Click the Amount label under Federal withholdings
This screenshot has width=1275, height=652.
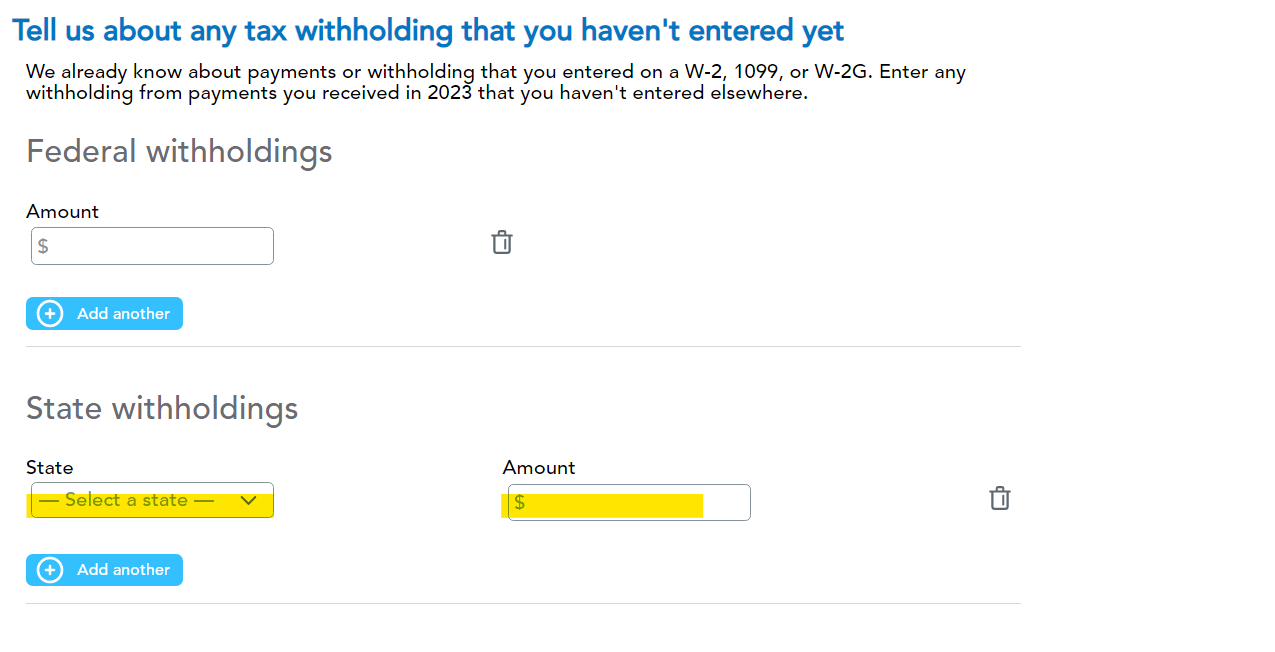pyautogui.click(x=62, y=212)
